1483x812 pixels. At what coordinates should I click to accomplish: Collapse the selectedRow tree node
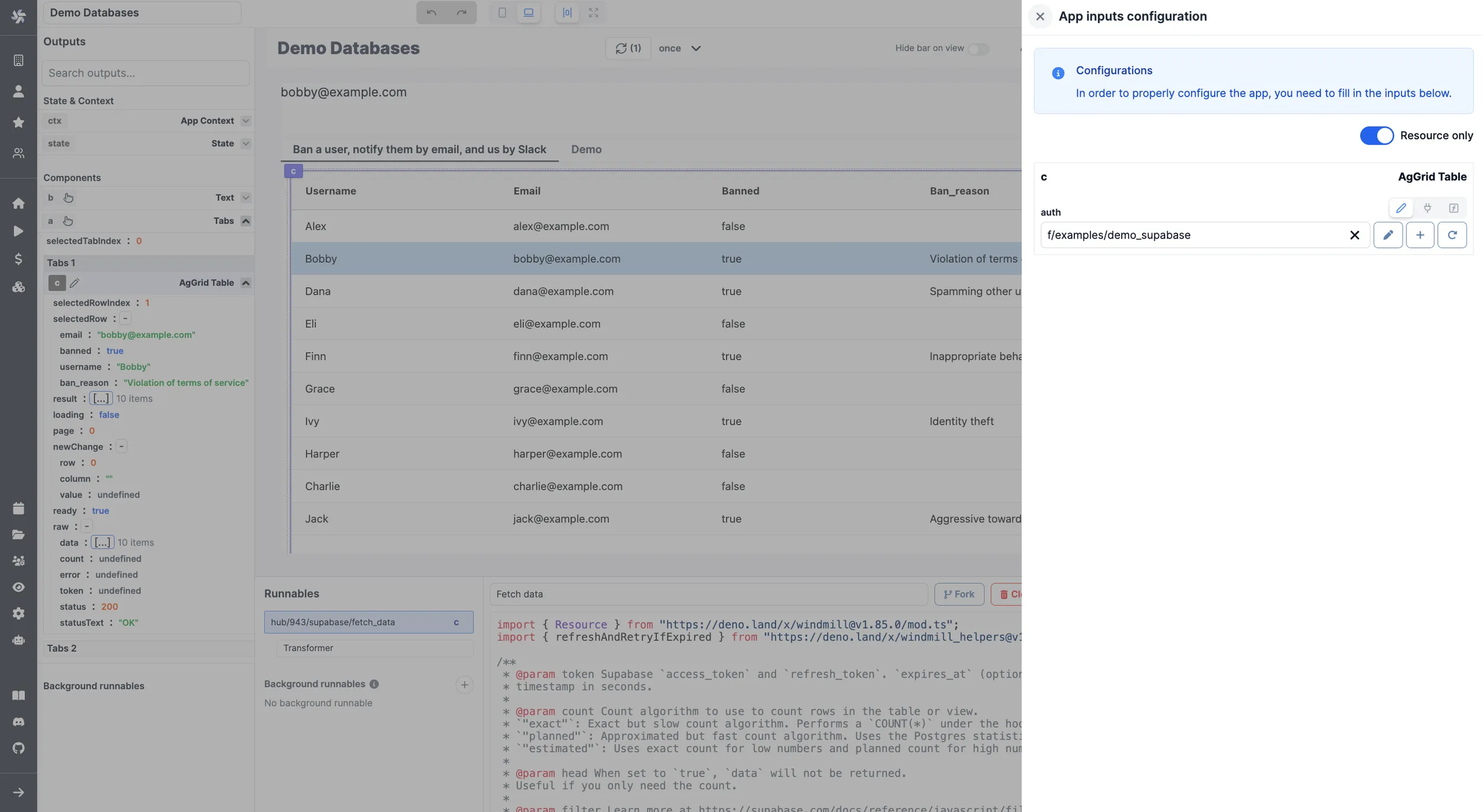pyautogui.click(x=125, y=319)
